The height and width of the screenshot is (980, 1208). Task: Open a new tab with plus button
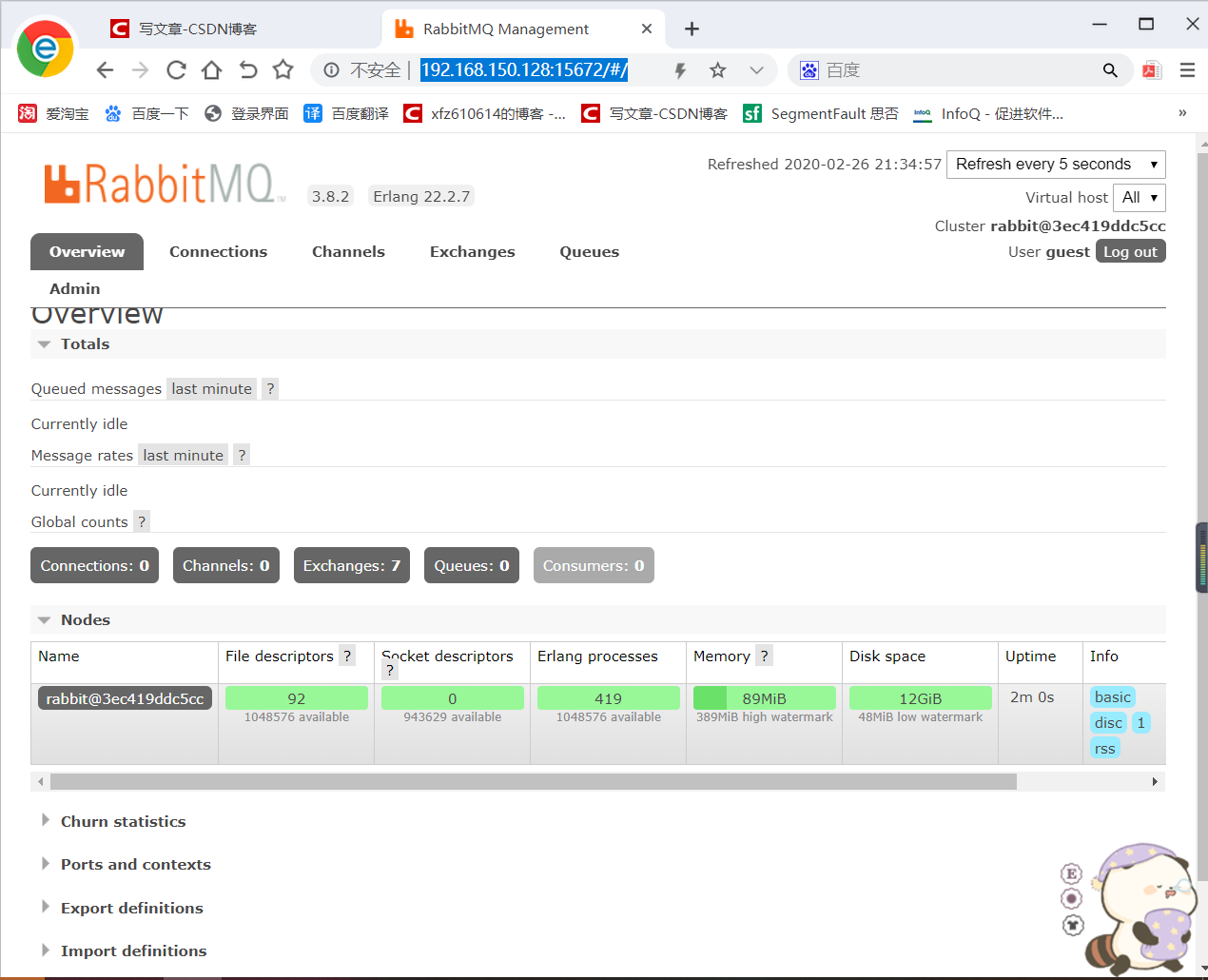(x=692, y=29)
